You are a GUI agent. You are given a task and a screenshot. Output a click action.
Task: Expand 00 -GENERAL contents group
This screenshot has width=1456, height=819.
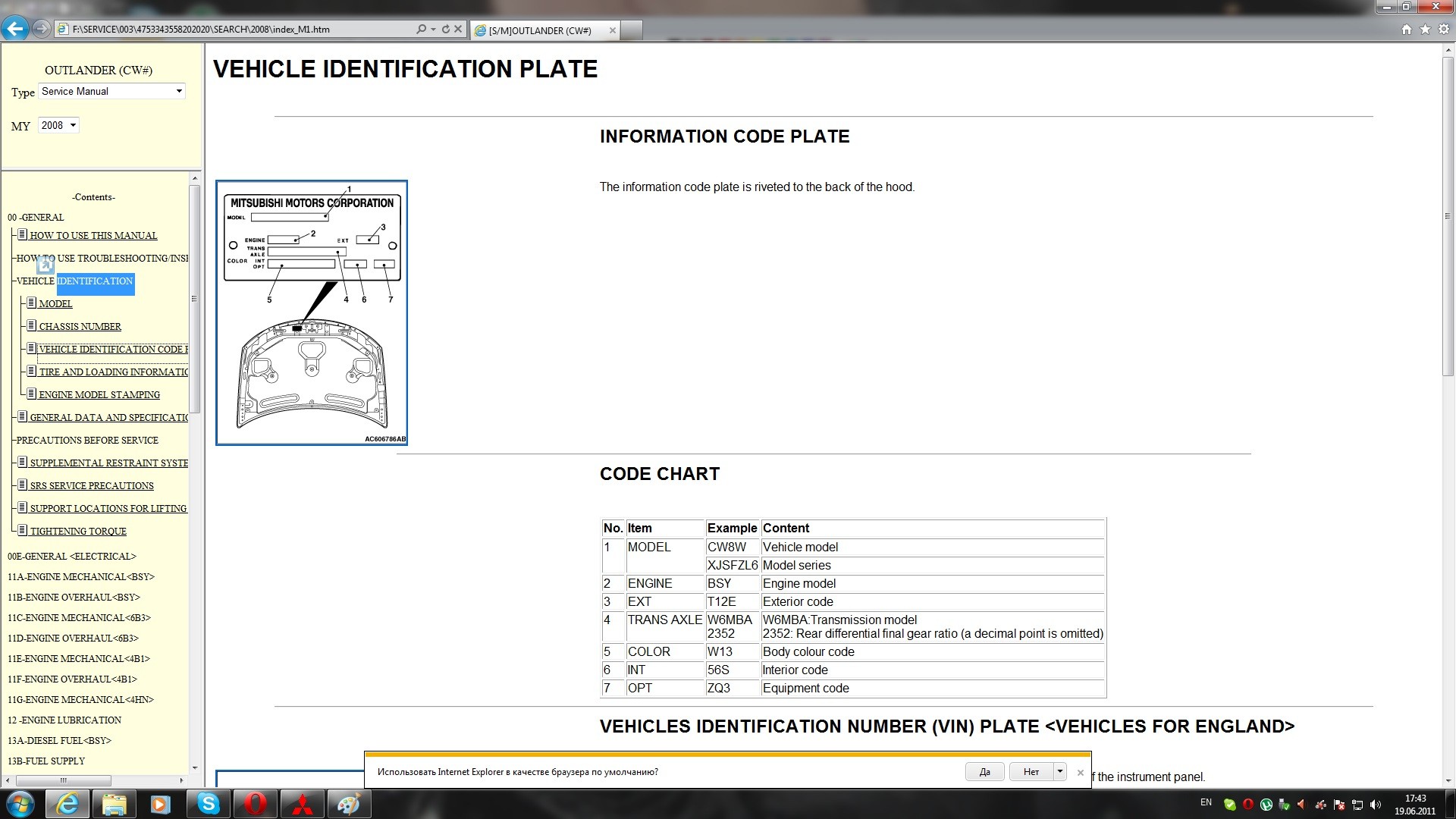click(36, 218)
